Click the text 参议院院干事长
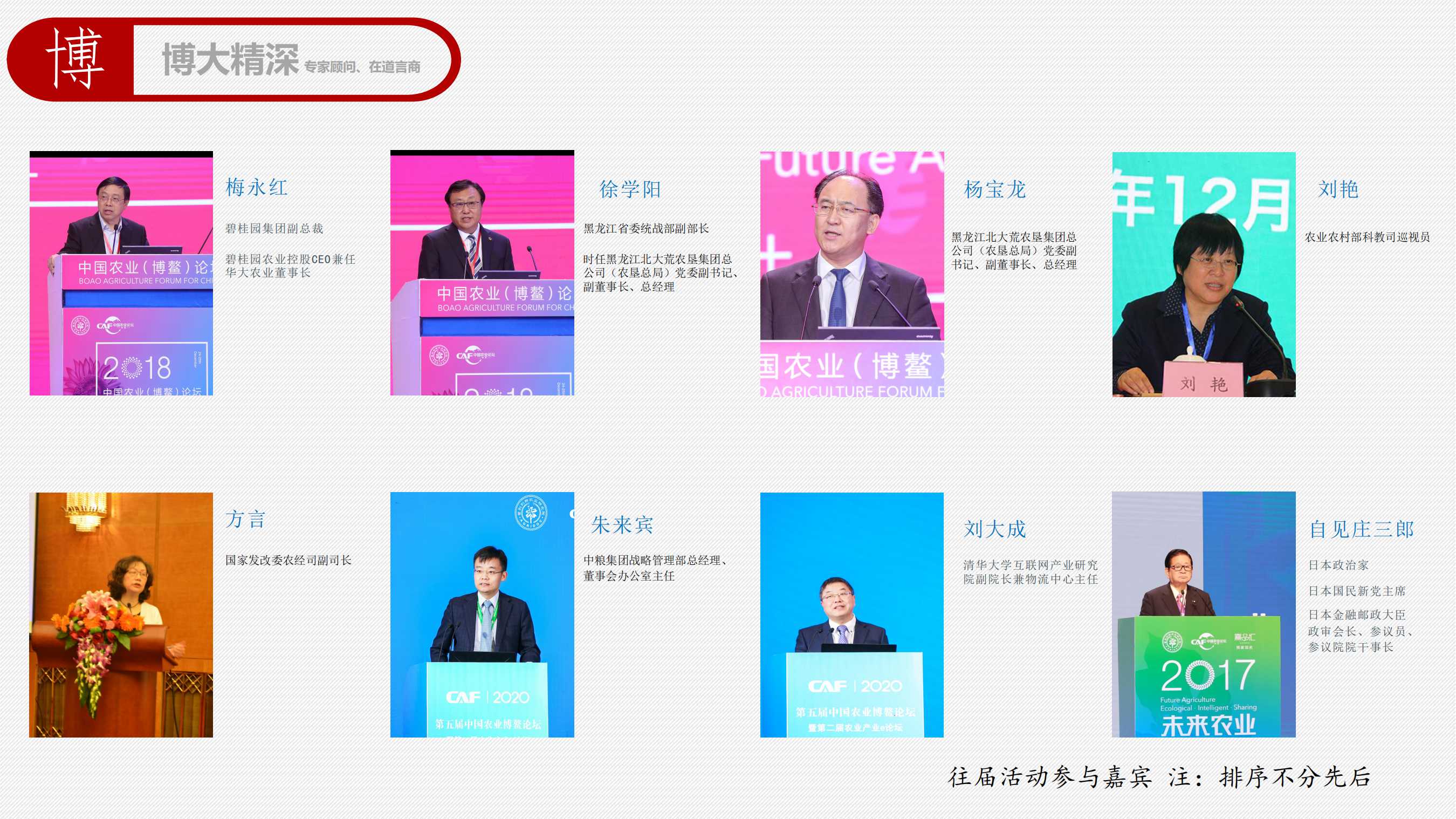This screenshot has width=1456, height=819. (x=1350, y=646)
